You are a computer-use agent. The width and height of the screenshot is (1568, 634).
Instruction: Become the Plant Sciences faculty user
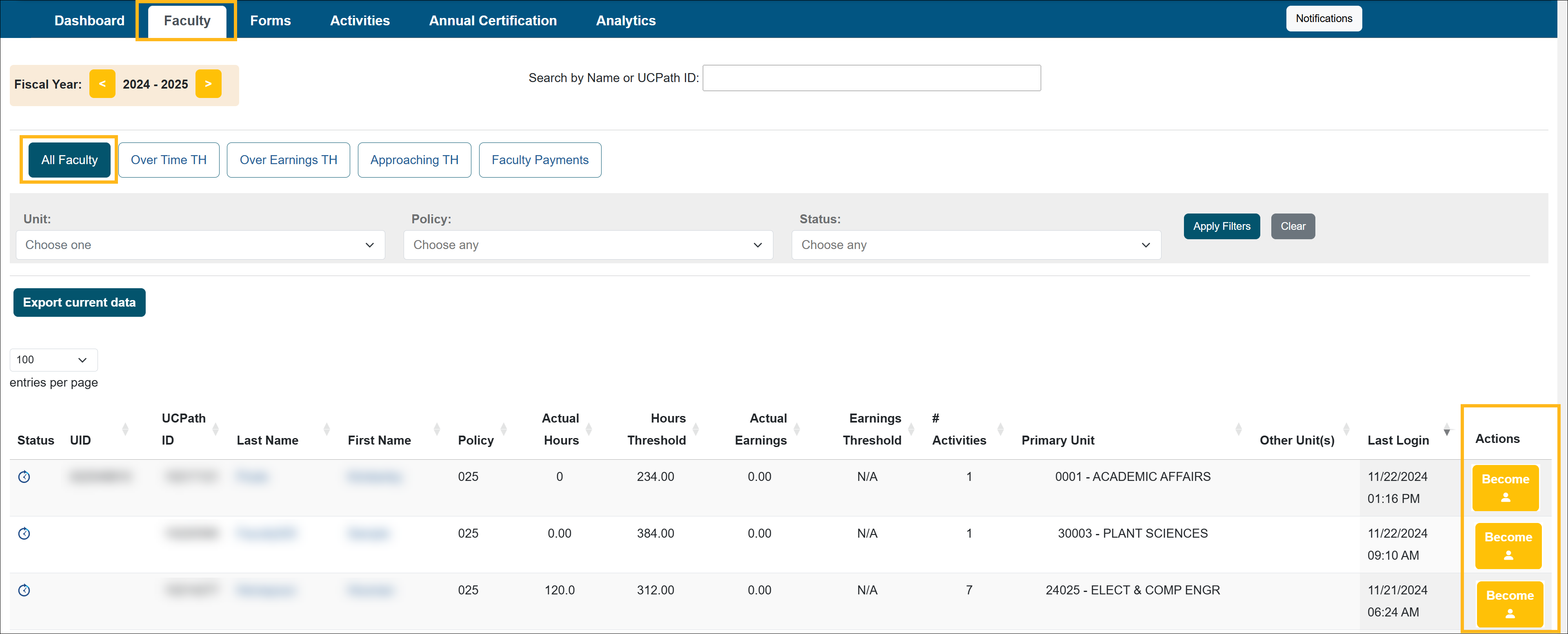pos(1508,546)
